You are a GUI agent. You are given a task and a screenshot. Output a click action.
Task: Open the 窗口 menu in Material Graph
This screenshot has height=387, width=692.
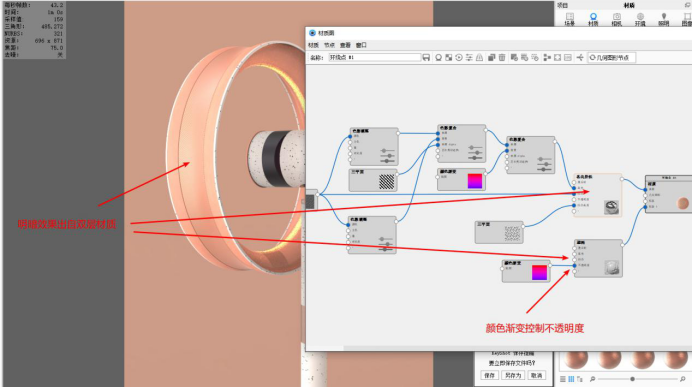pyautogui.click(x=361, y=45)
